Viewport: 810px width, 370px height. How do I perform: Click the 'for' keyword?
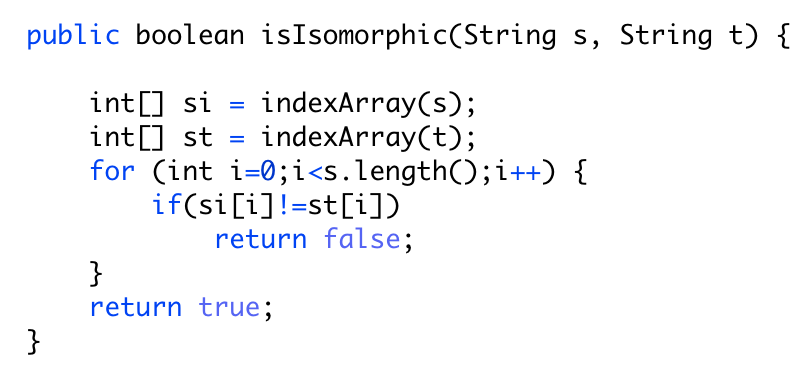tap(112, 171)
